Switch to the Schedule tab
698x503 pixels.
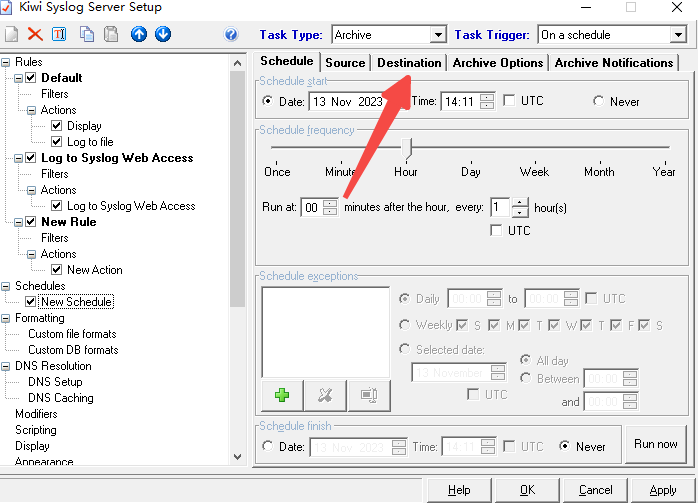click(287, 61)
